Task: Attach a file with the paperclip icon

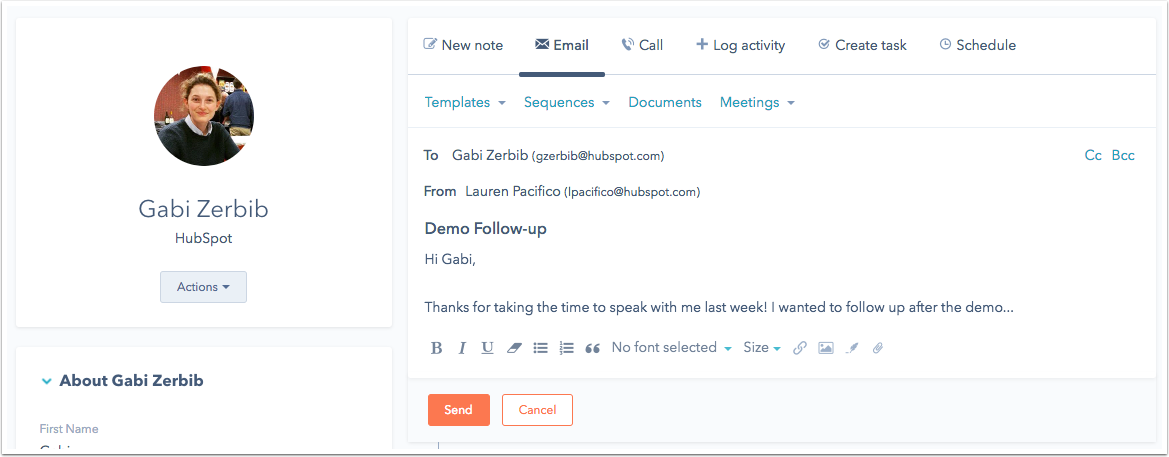Action: click(878, 348)
